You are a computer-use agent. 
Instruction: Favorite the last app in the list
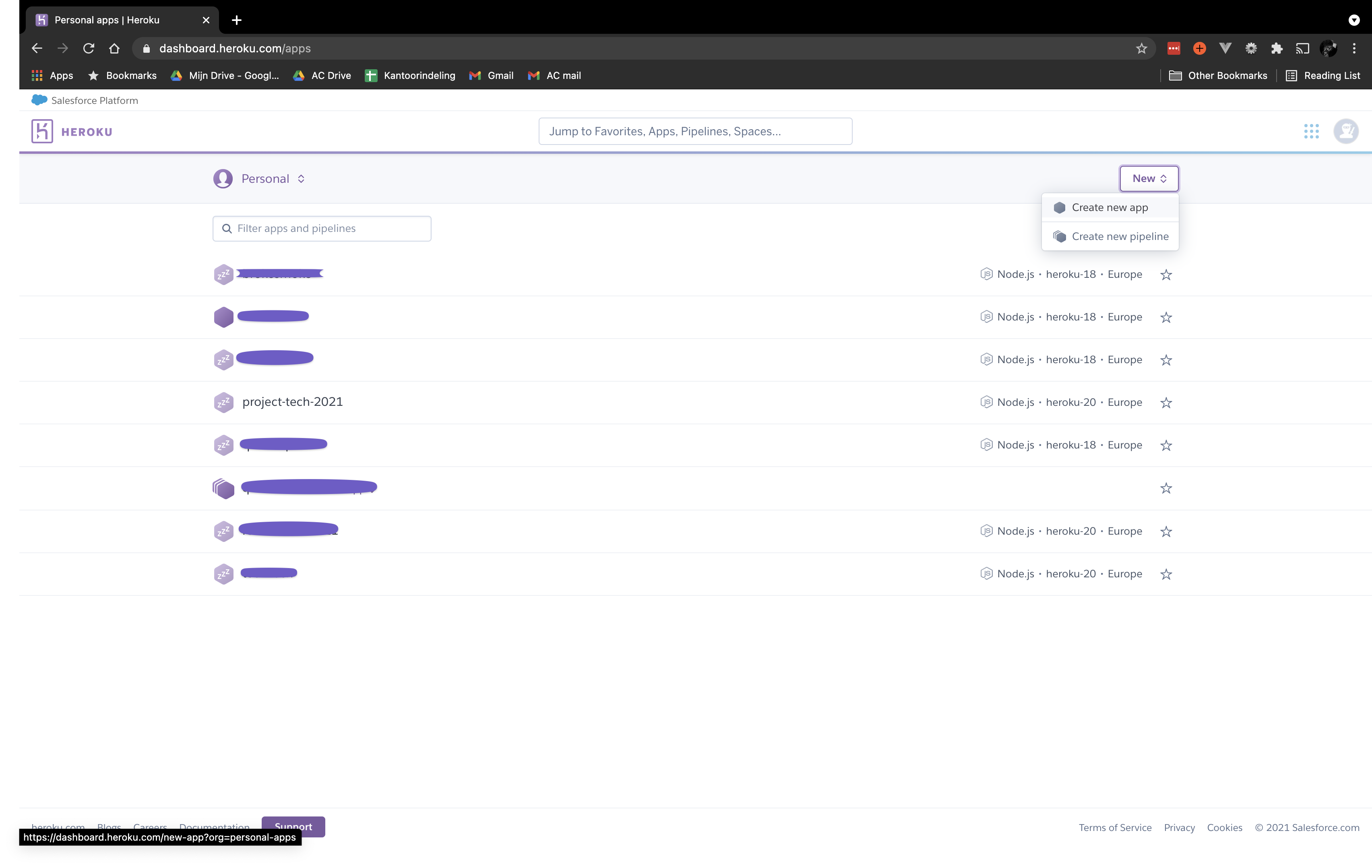point(1166,574)
